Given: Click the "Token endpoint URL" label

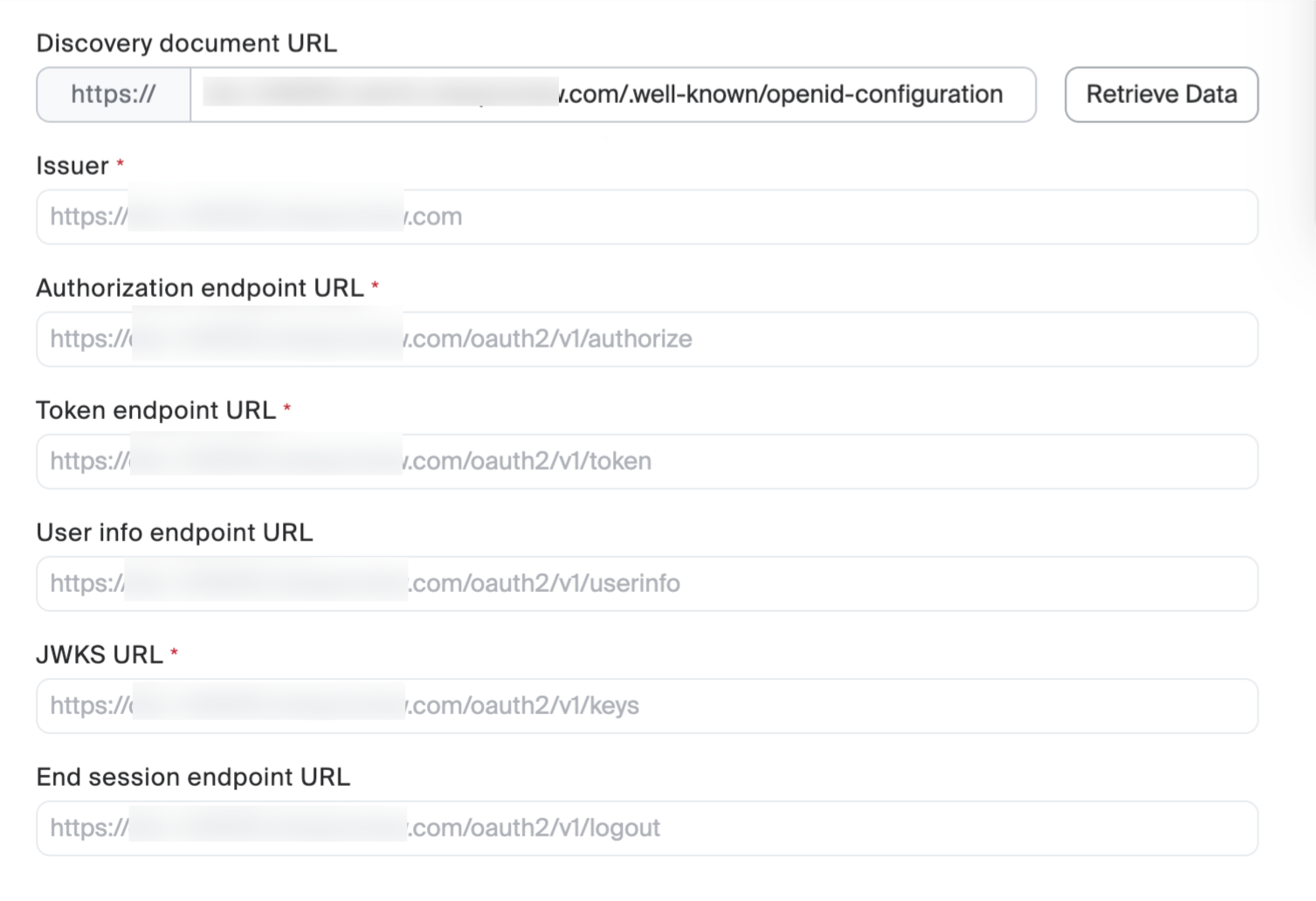Looking at the screenshot, I should point(155,410).
